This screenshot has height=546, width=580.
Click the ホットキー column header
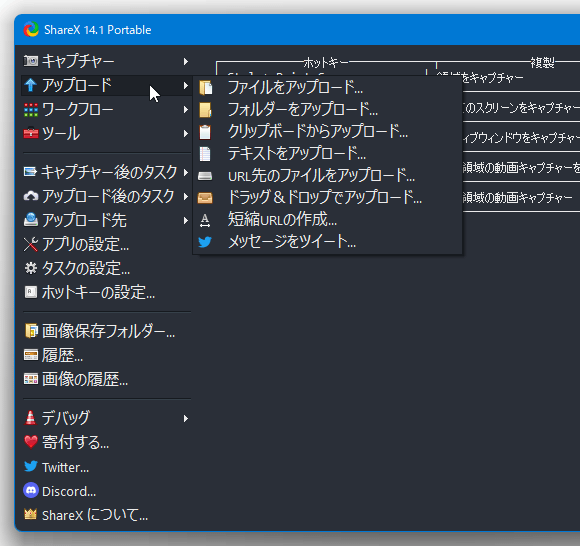click(x=326, y=63)
